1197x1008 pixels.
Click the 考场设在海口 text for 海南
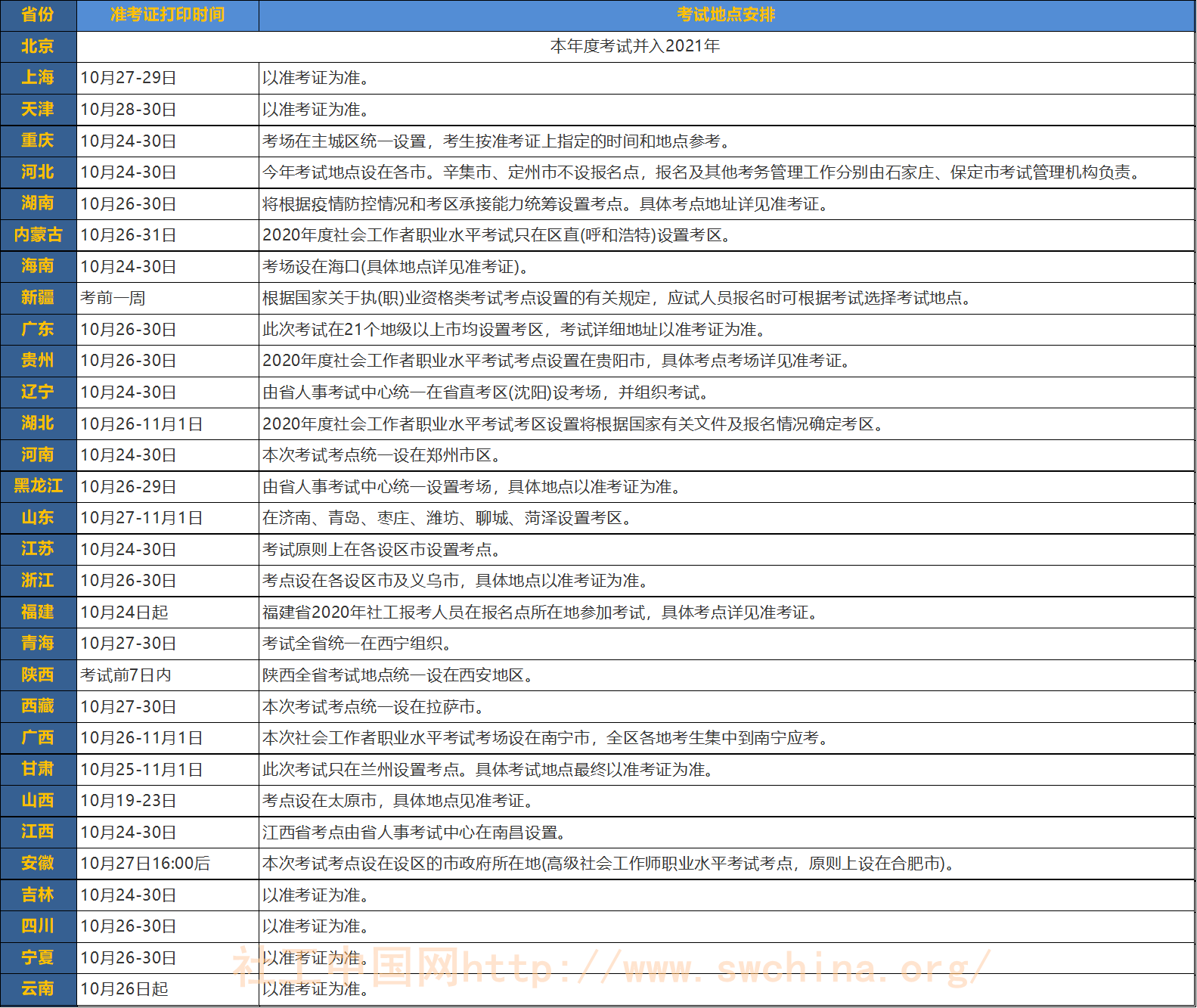pos(312,267)
